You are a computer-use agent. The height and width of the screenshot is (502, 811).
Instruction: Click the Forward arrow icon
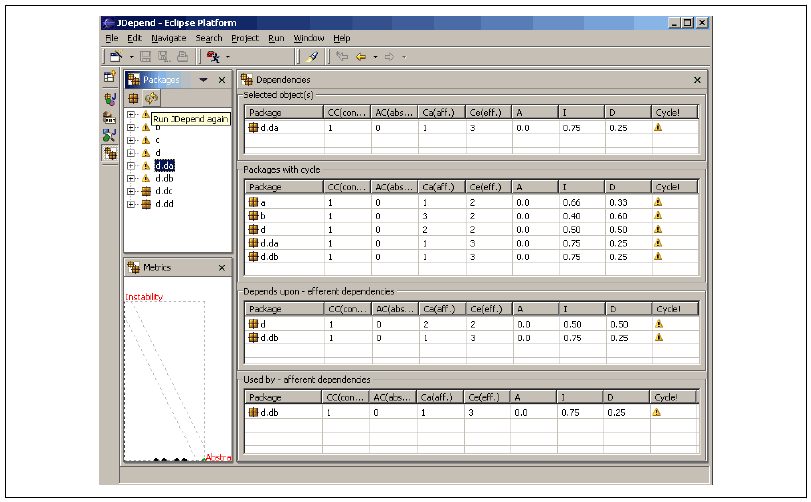(389, 57)
